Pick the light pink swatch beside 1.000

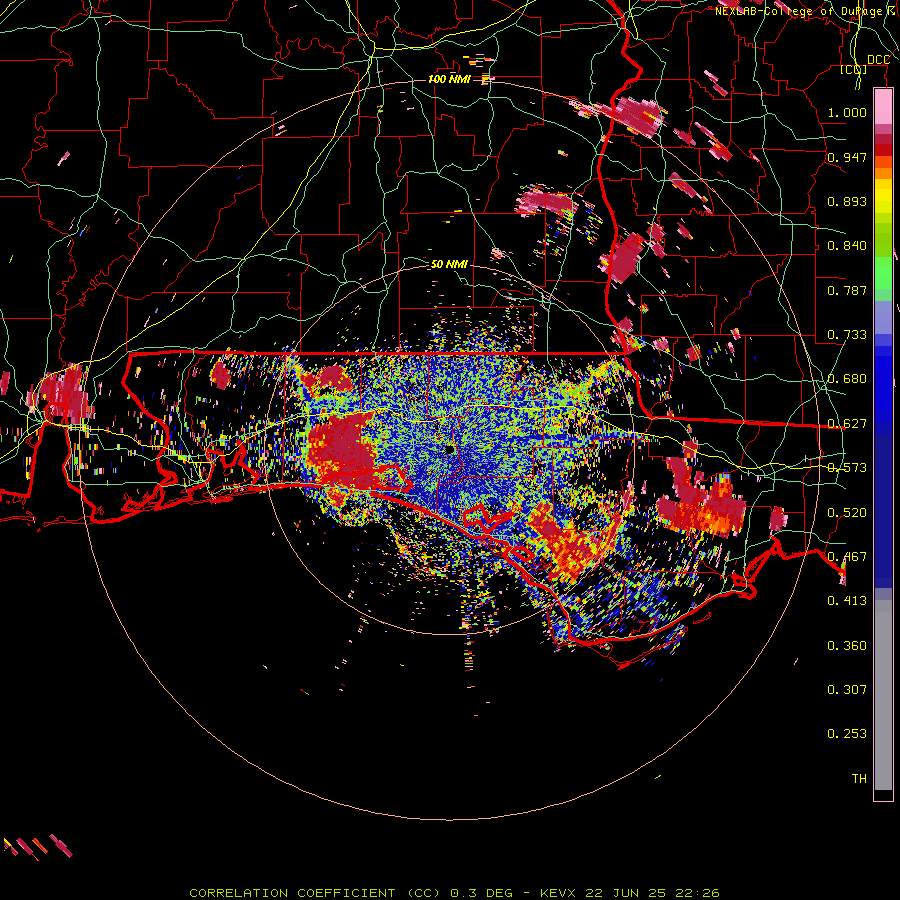pyautogui.click(x=883, y=107)
